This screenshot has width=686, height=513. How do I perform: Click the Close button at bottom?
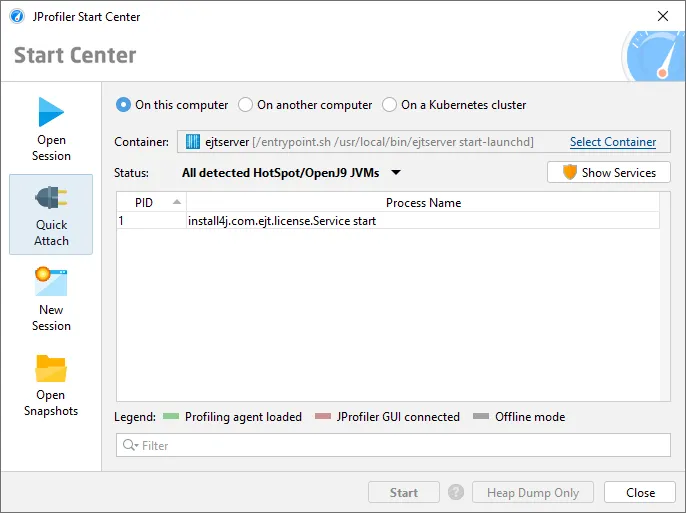(x=640, y=492)
